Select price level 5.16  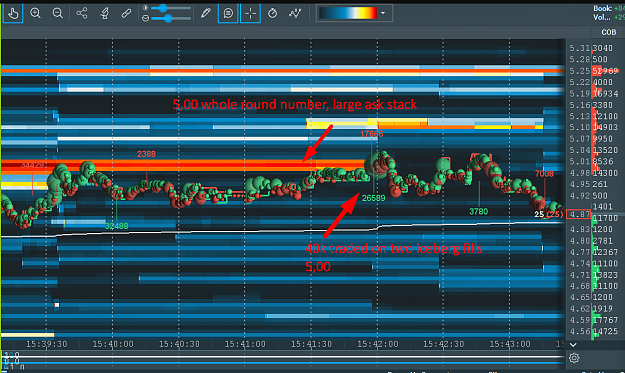[580, 105]
